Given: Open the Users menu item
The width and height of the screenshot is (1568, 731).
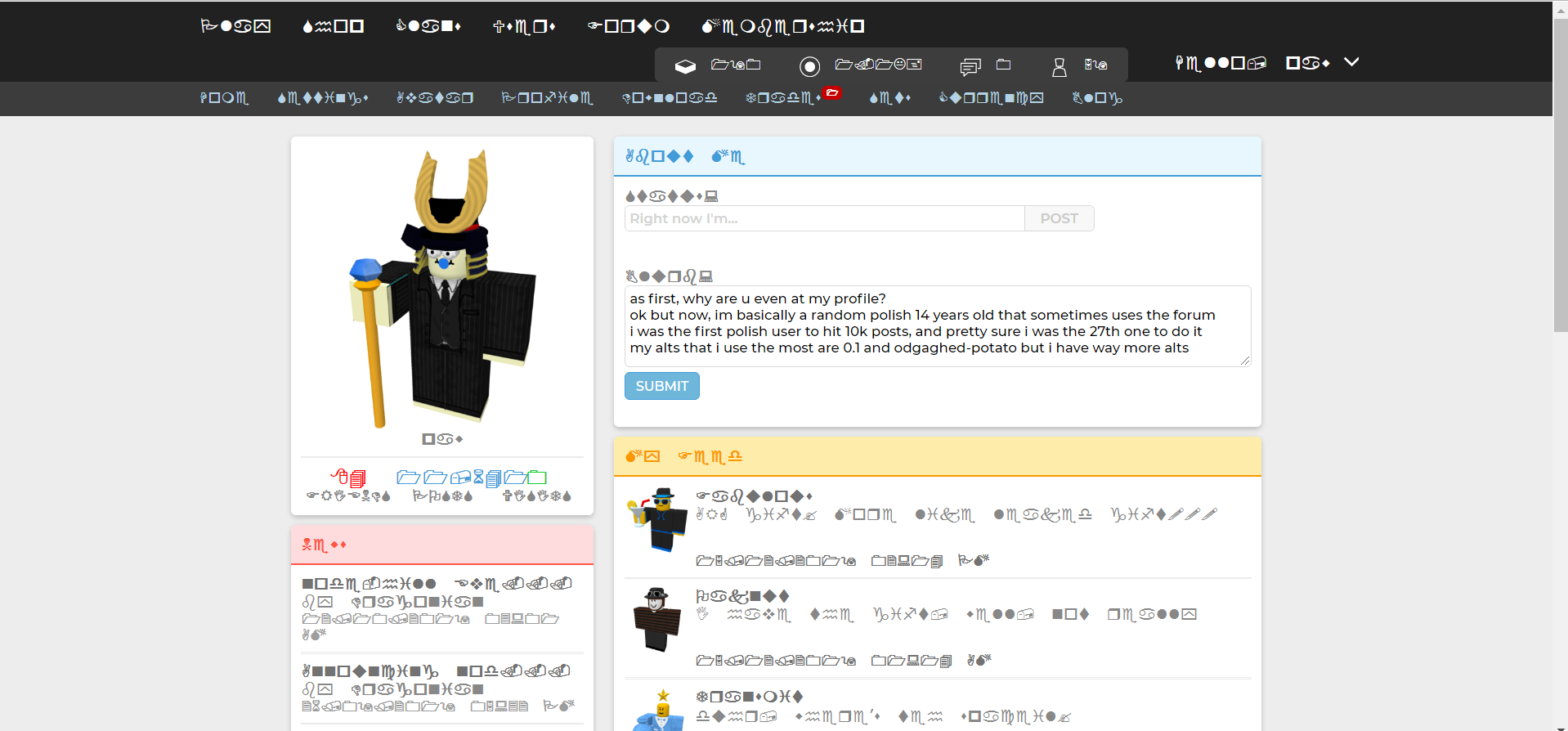Looking at the screenshot, I should pyautogui.click(x=524, y=26).
